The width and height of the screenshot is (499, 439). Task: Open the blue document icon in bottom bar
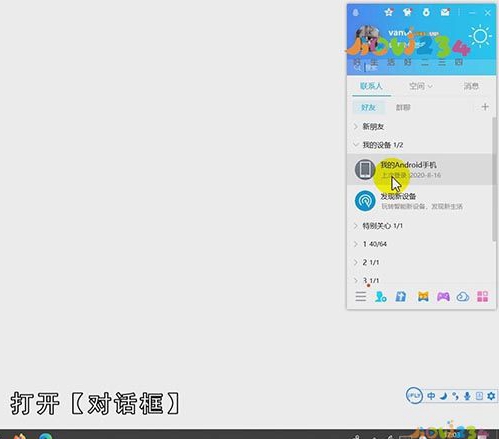click(x=401, y=296)
